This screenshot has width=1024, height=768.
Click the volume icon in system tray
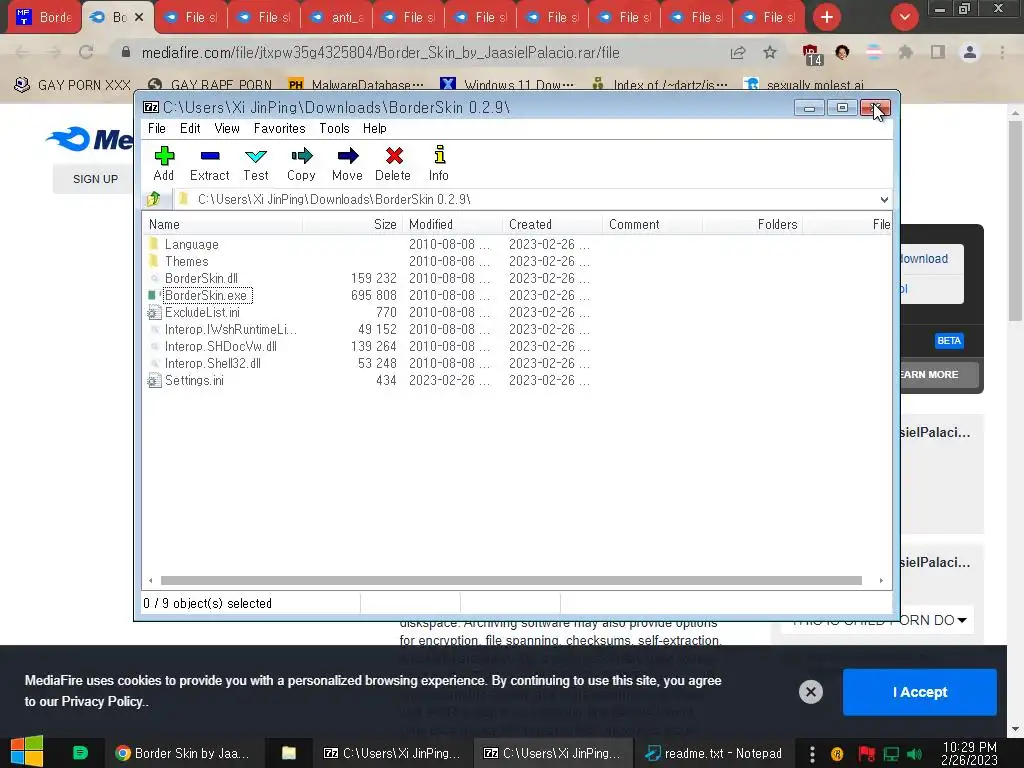tap(915, 754)
